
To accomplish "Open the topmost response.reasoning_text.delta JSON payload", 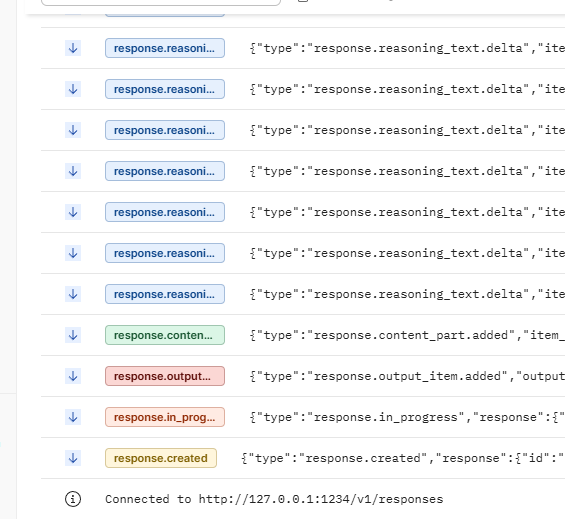I will (x=407, y=48).
